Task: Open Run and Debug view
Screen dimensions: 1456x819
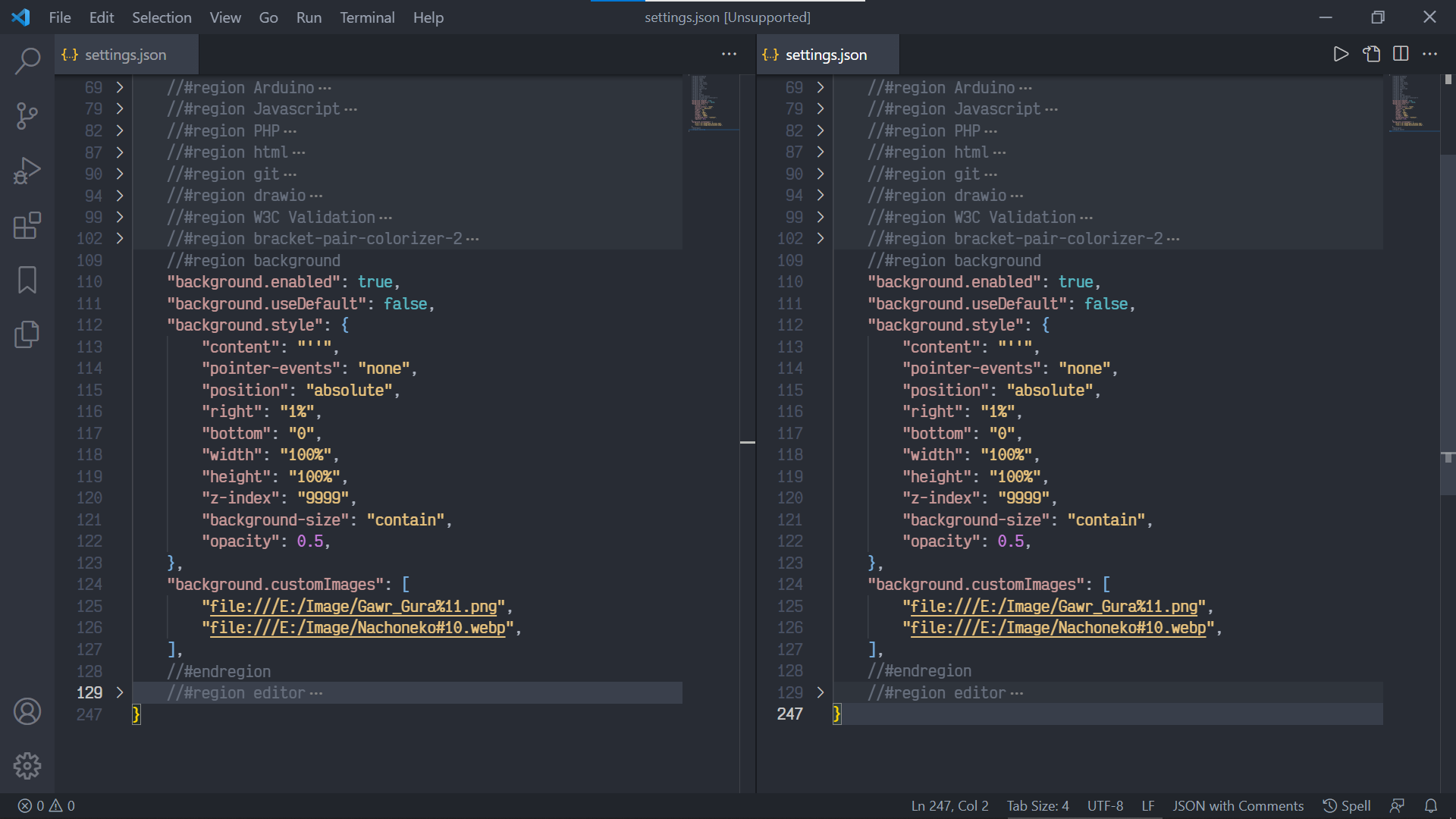Action: 27,171
